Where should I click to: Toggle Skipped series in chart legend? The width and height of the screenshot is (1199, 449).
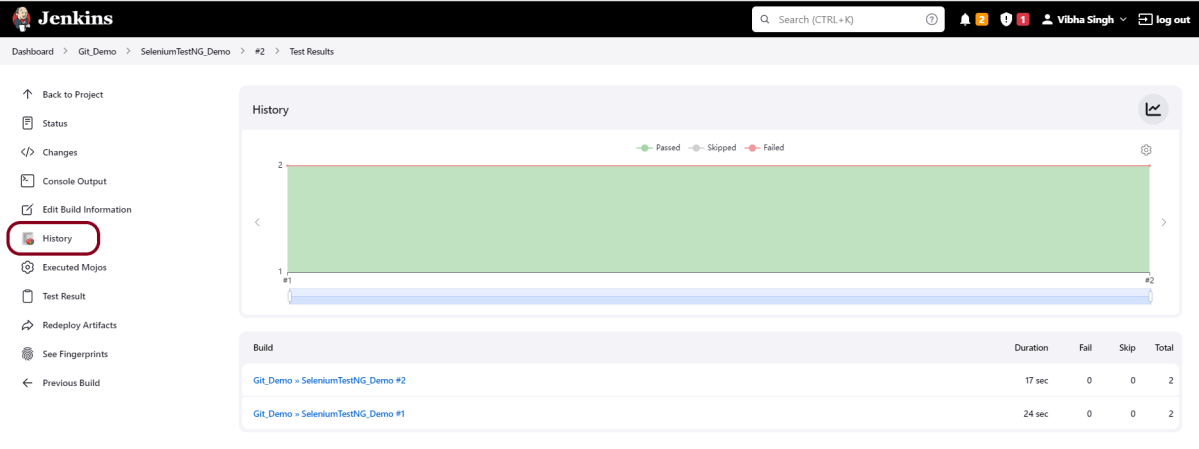712,148
